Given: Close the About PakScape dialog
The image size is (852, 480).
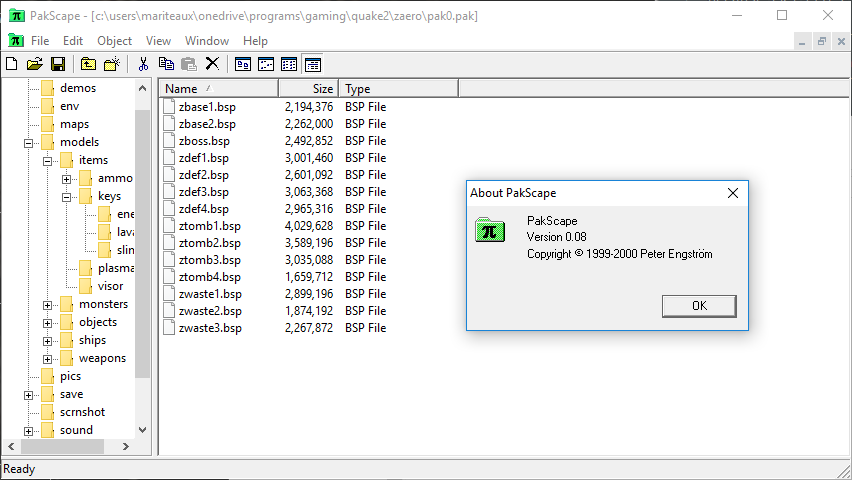Looking at the screenshot, I should tap(732, 193).
